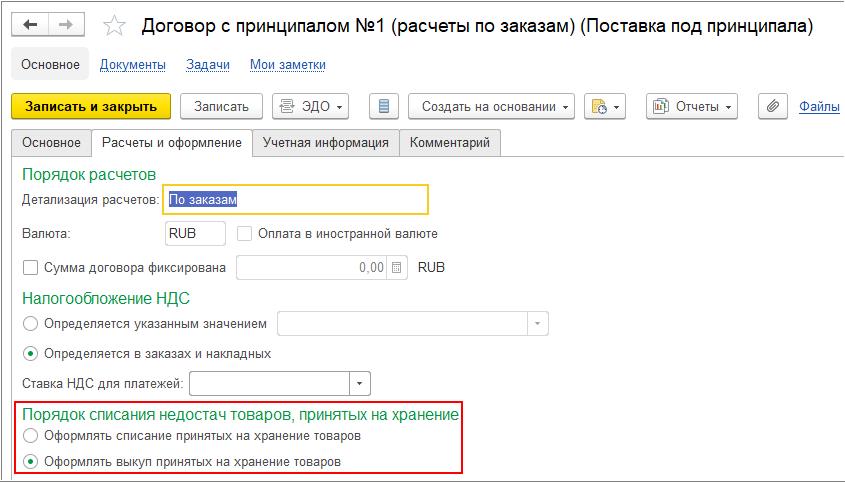Click the paperclip attachments icon
845x482 pixels.
tap(772, 106)
